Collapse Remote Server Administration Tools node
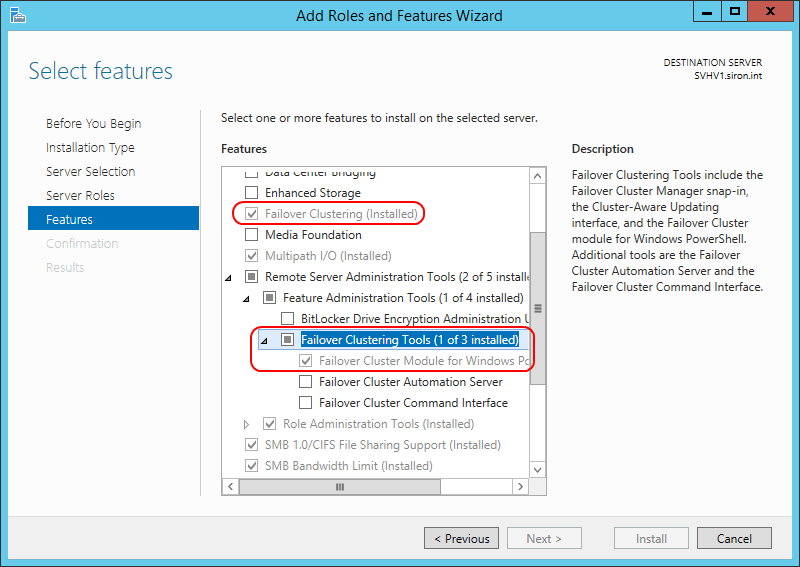The image size is (800, 567). [229, 278]
